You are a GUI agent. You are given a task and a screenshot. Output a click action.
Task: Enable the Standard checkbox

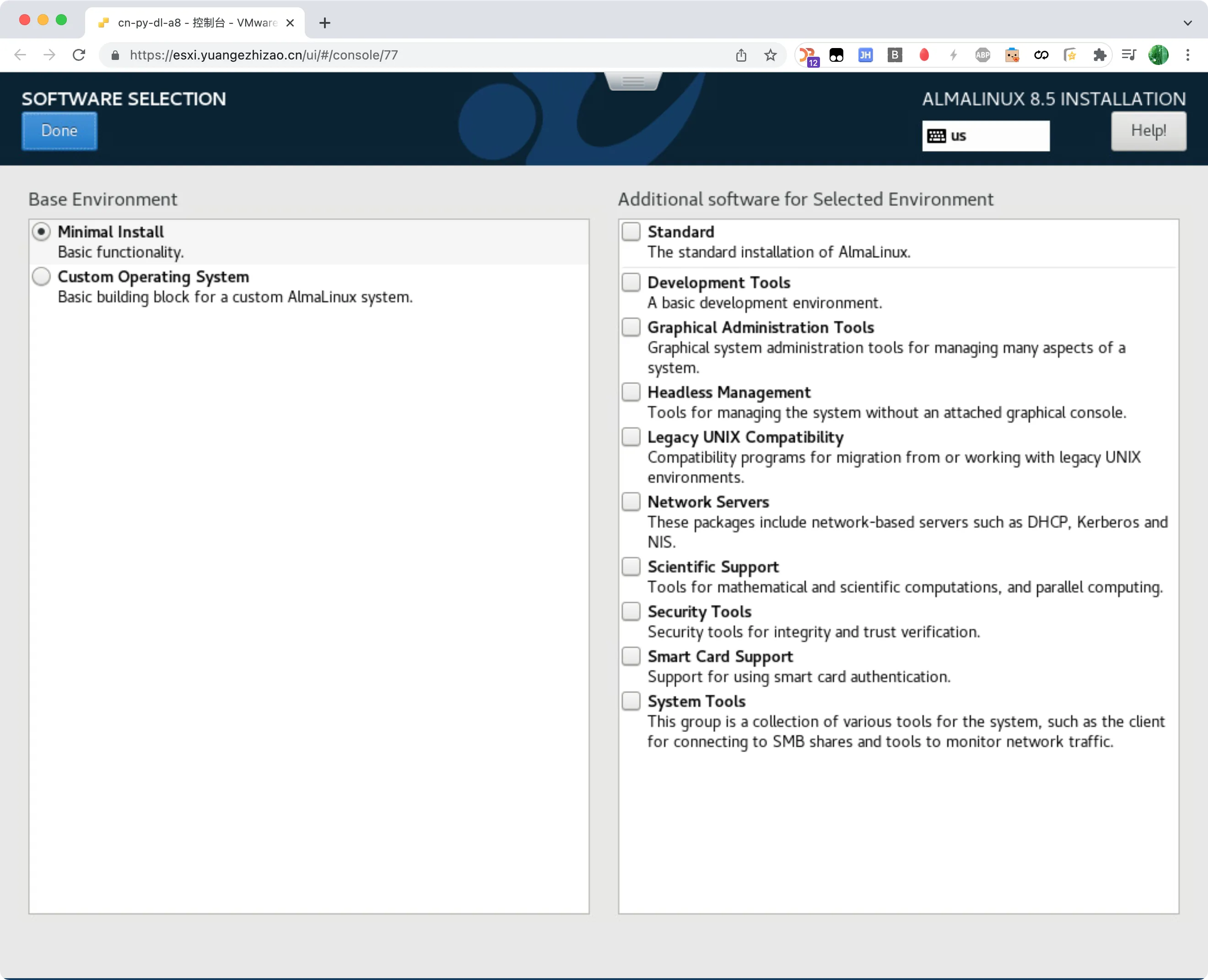(631, 232)
